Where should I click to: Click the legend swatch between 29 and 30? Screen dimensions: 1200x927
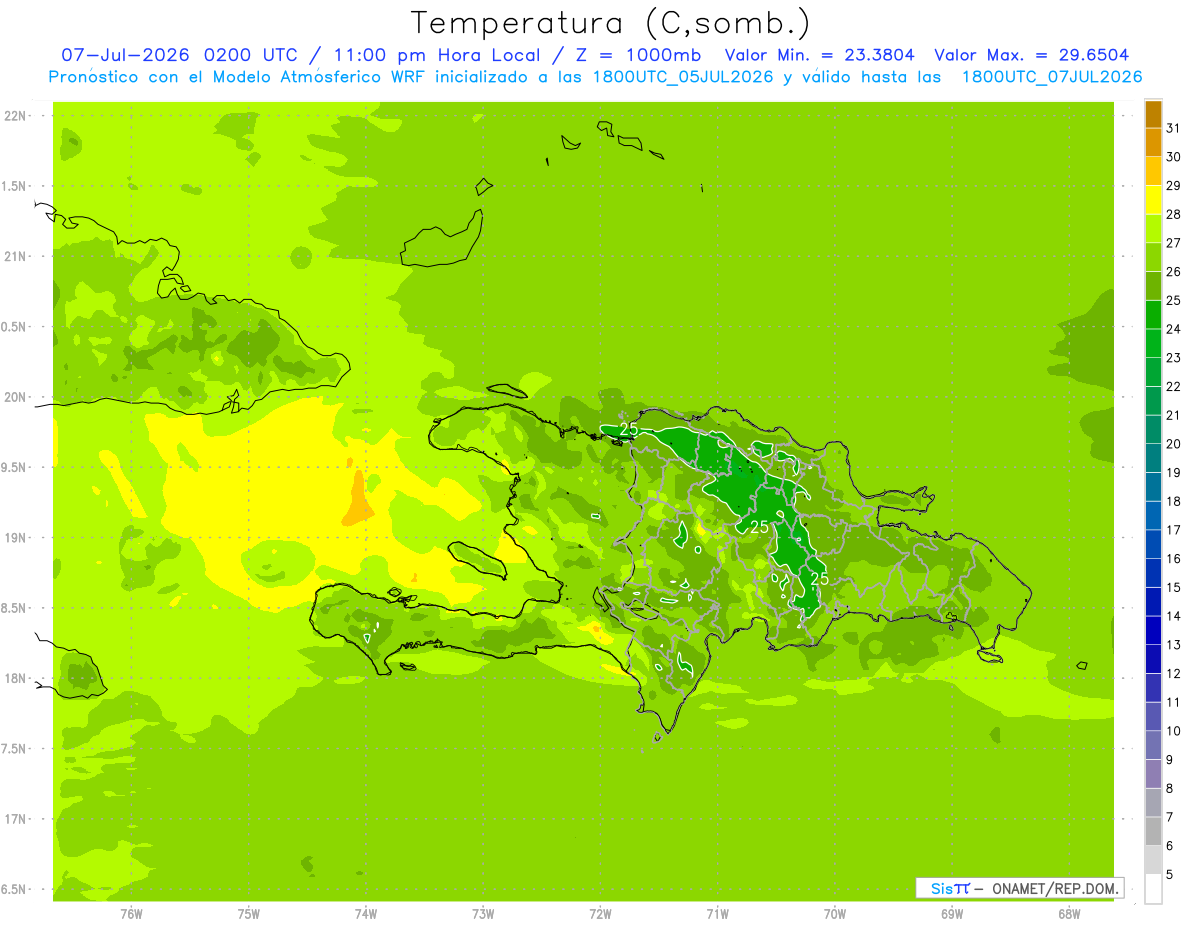pyautogui.click(x=1153, y=172)
